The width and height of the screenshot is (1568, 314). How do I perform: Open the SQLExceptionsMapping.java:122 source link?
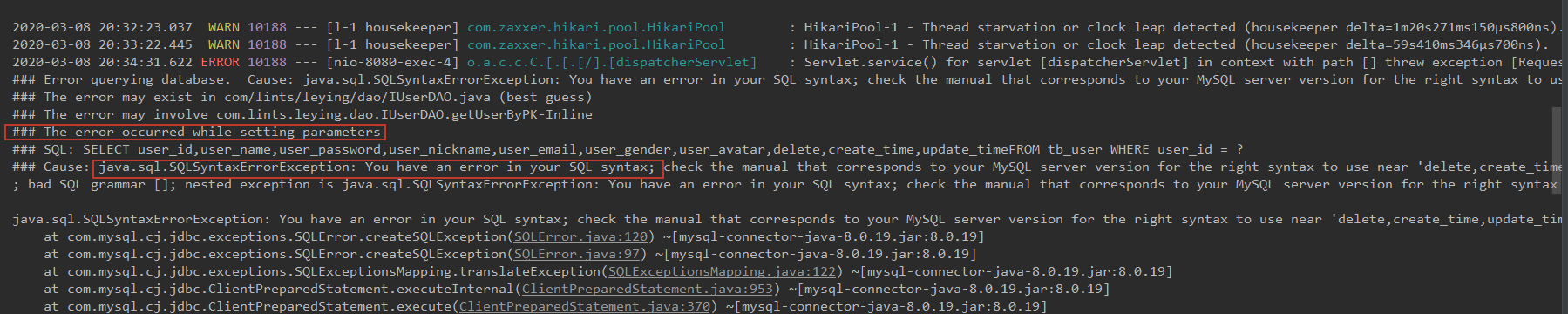click(722, 271)
